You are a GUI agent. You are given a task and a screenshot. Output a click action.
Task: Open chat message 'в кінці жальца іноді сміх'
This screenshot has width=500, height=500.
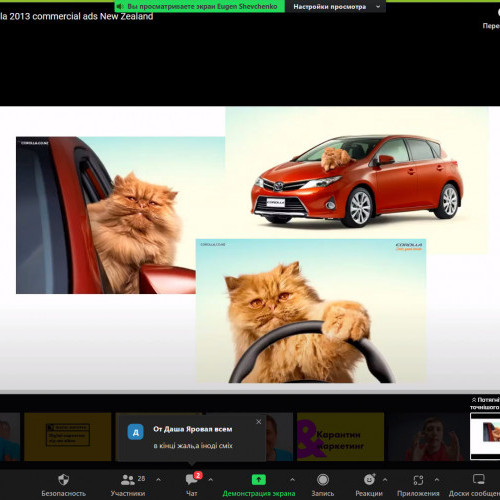[193, 446]
